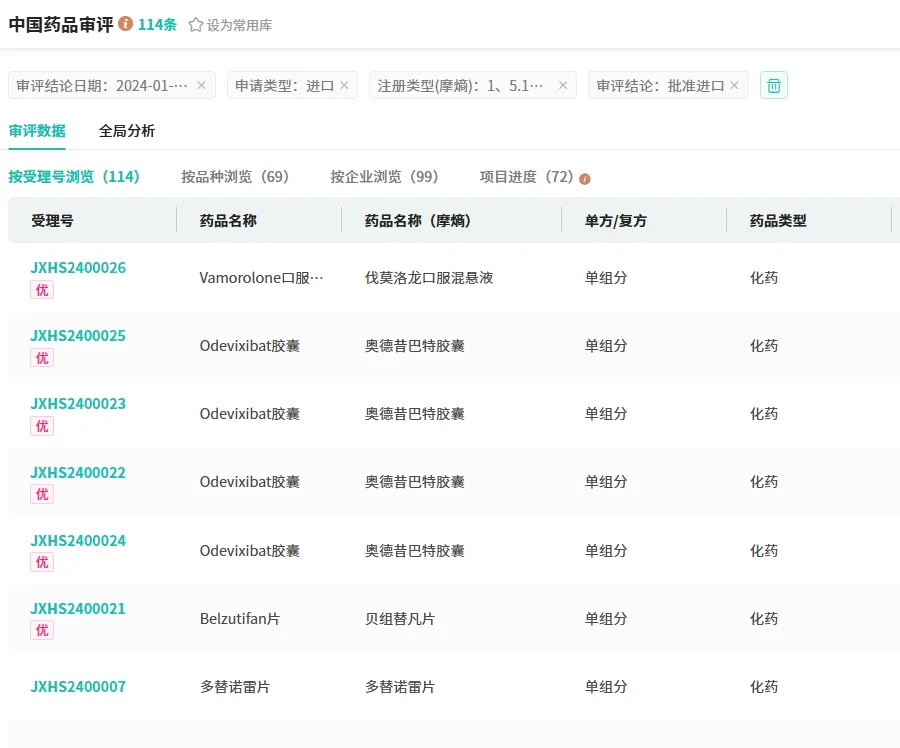Switch to 按品种浏览 view
Image resolution: width=900 pixels, height=748 pixels.
235,177
